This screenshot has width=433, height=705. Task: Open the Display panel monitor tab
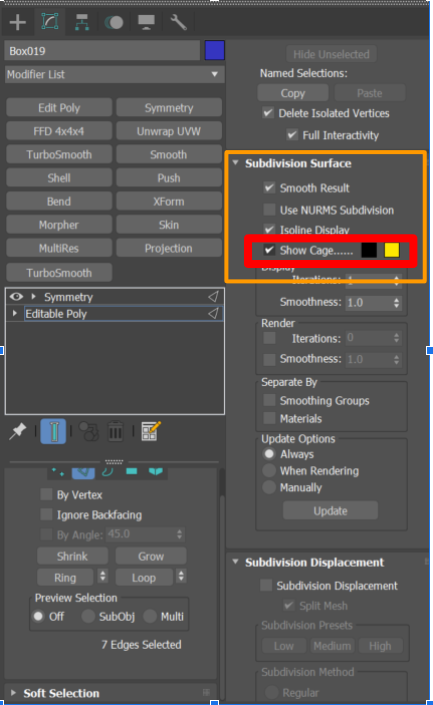(x=146, y=22)
